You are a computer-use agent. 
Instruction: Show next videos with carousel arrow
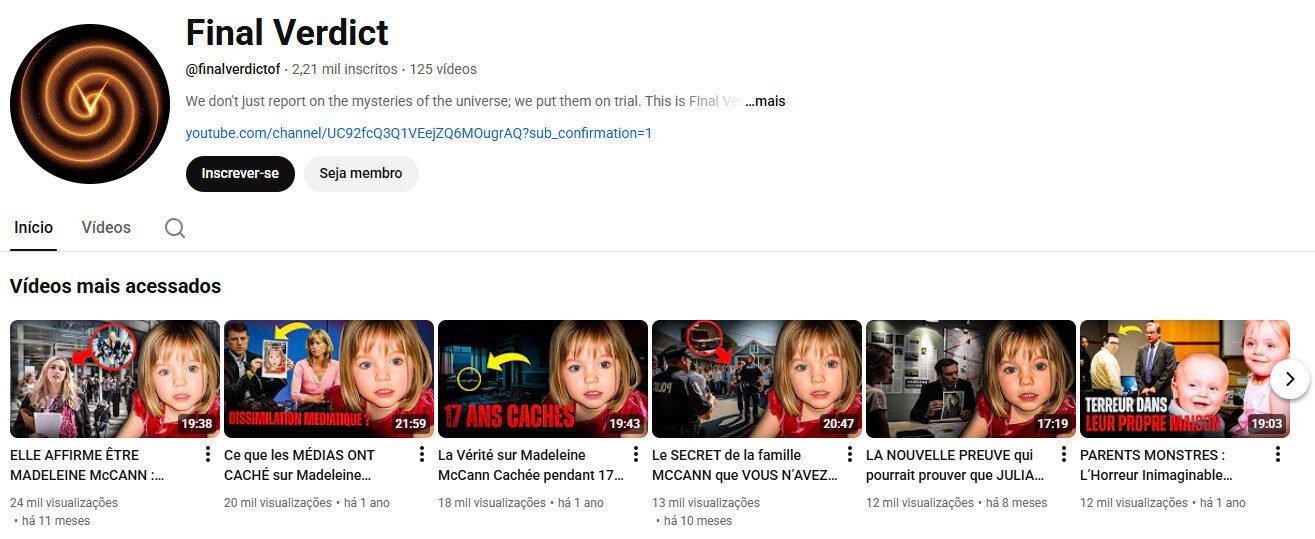click(x=1290, y=379)
